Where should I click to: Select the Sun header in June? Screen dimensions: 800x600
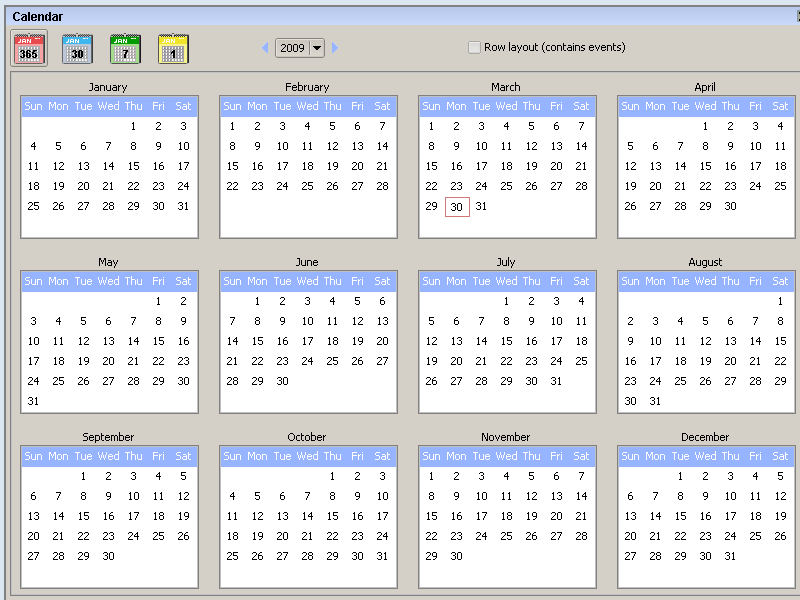[x=232, y=281]
